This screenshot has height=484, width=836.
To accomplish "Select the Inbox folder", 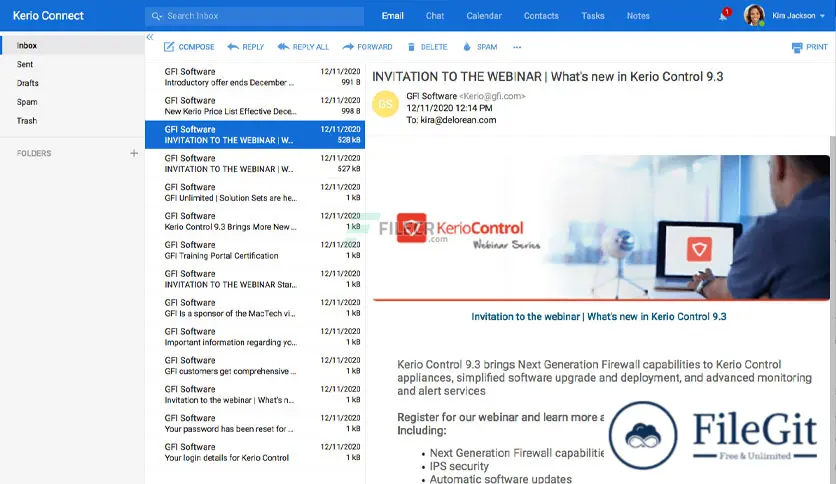I will (x=73, y=45).
